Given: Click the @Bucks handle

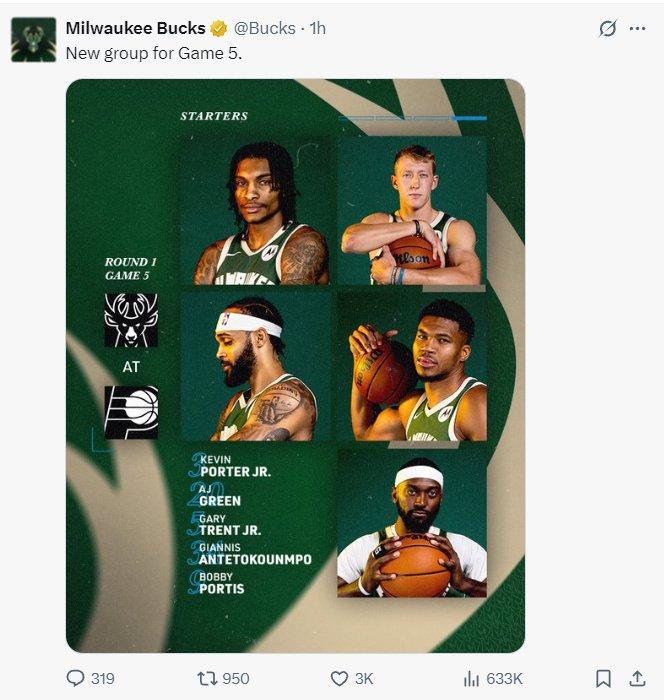Looking at the screenshot, I should click(264, 28).
